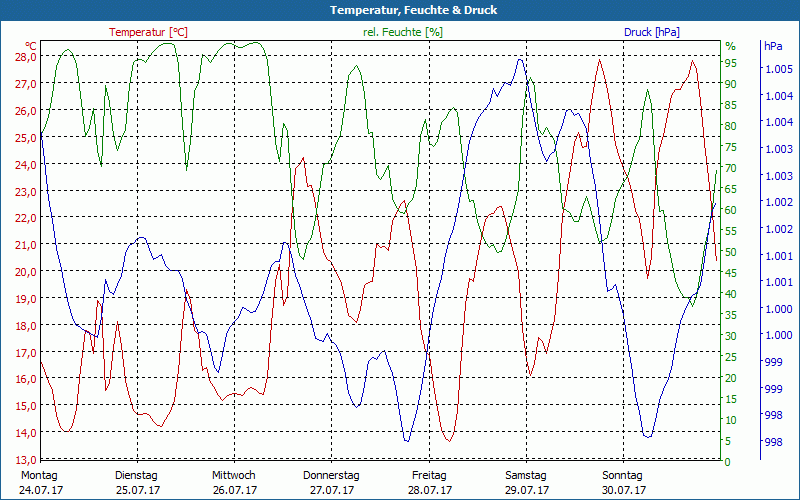Click the green '70' humidity axis label
The image size is (800, 500).
pyautogui.click(x=731, y=168)
